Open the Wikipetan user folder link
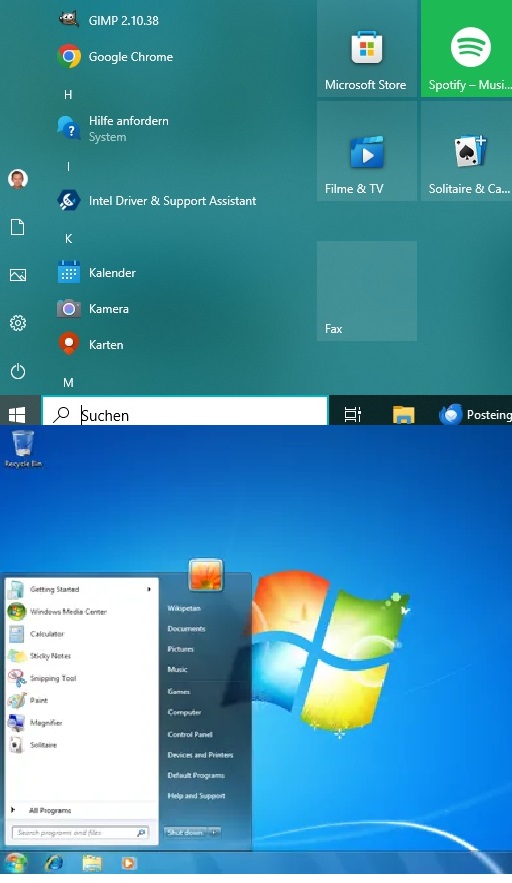Image resolution: width=512 pixels, height=883 pixels. click(x=184, y=608)
